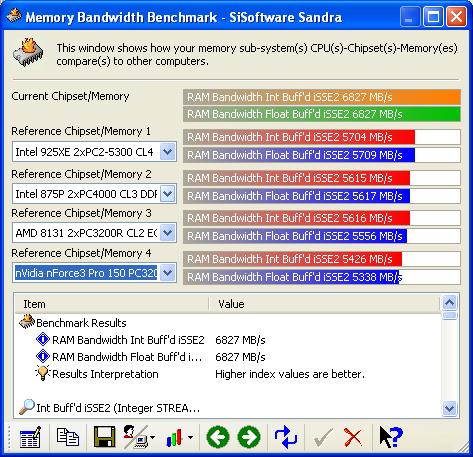The image size is (473, 457).
Task: Open Reference Chipset/Memory 3 dropdown arrow
Action: click(168, 233)
